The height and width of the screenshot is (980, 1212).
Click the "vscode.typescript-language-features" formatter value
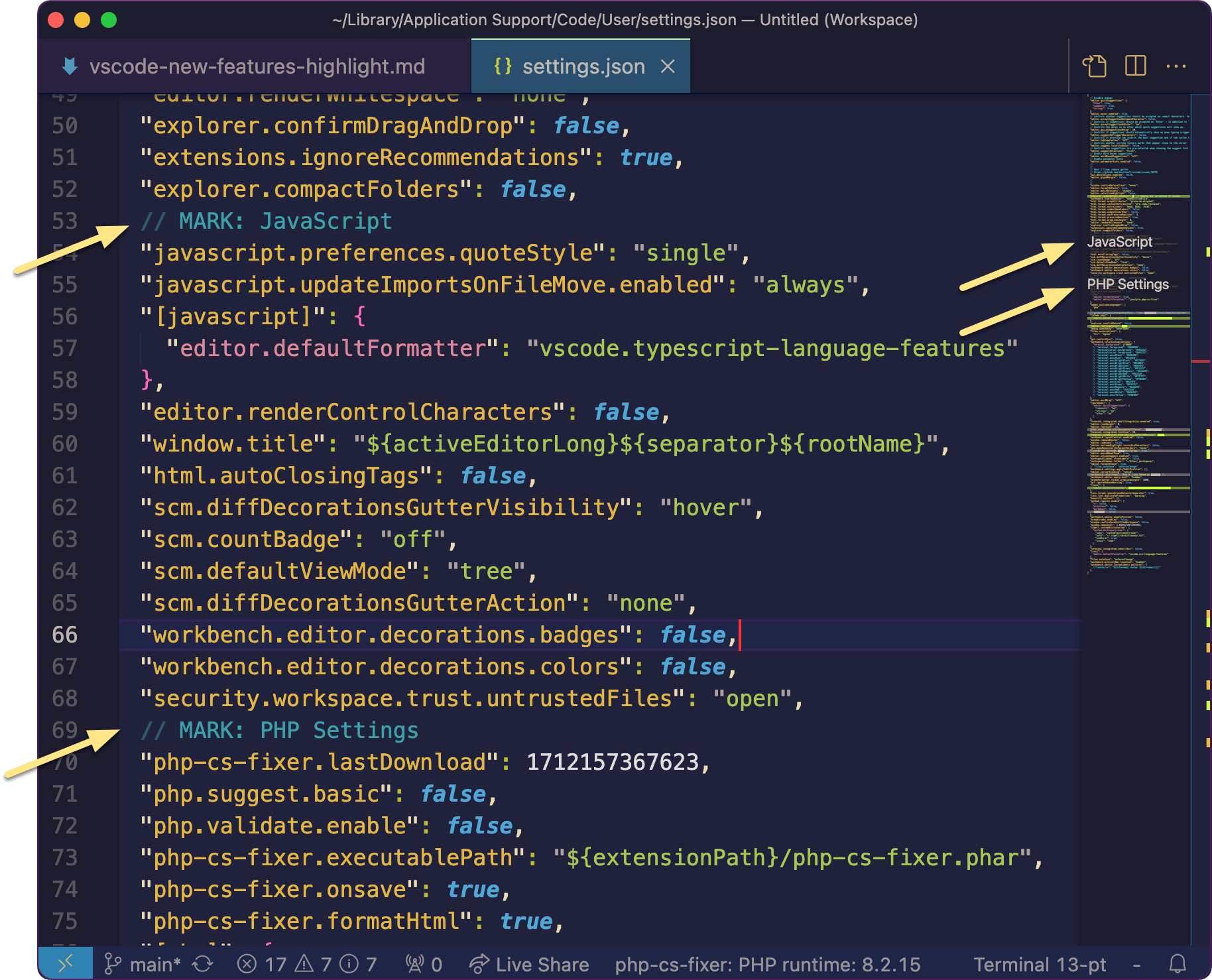coord(772,349)
